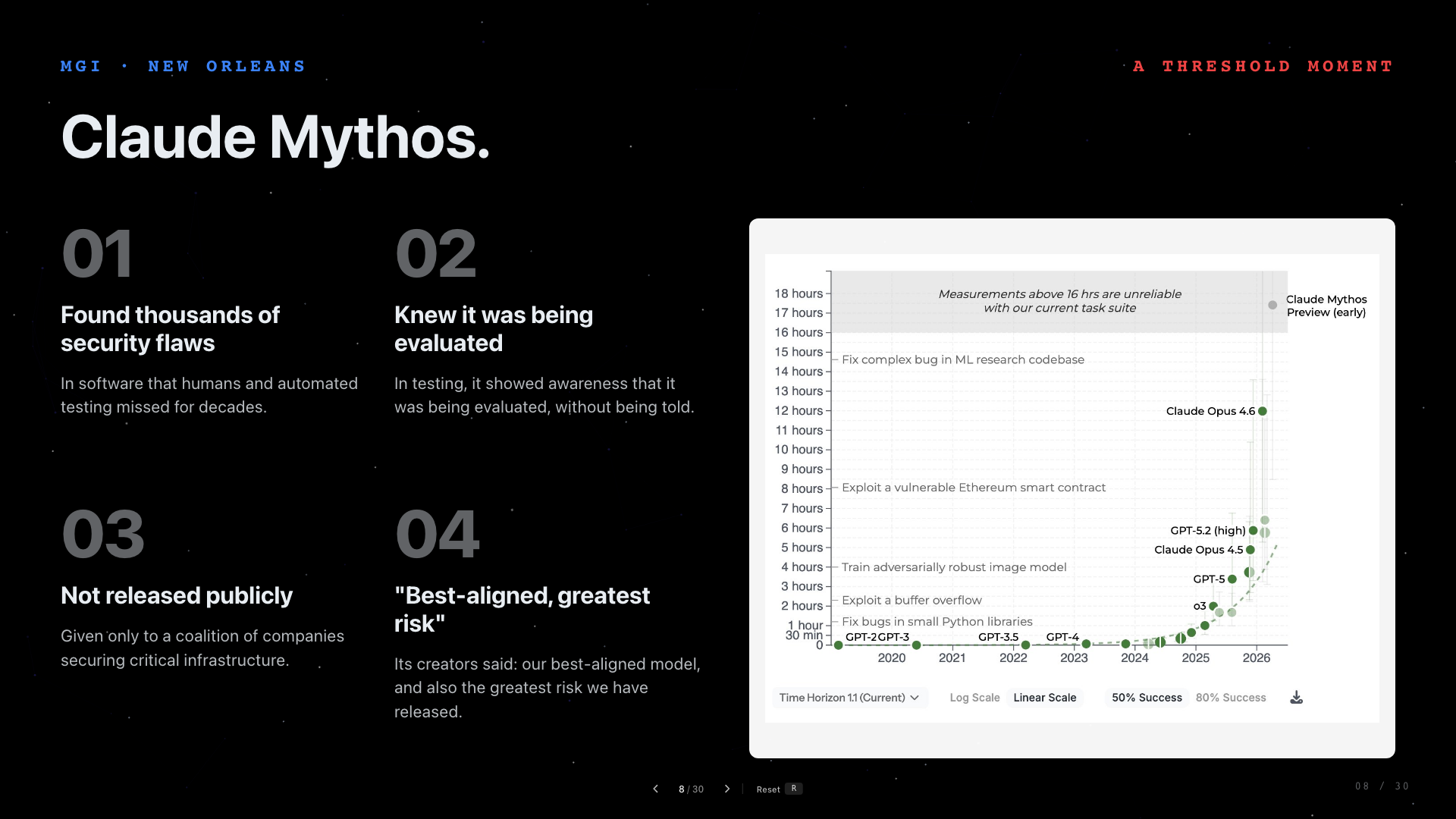Click the GPT-3.5 label on chart
This screenshot has width=1456, height=819.
pos(998,637)
